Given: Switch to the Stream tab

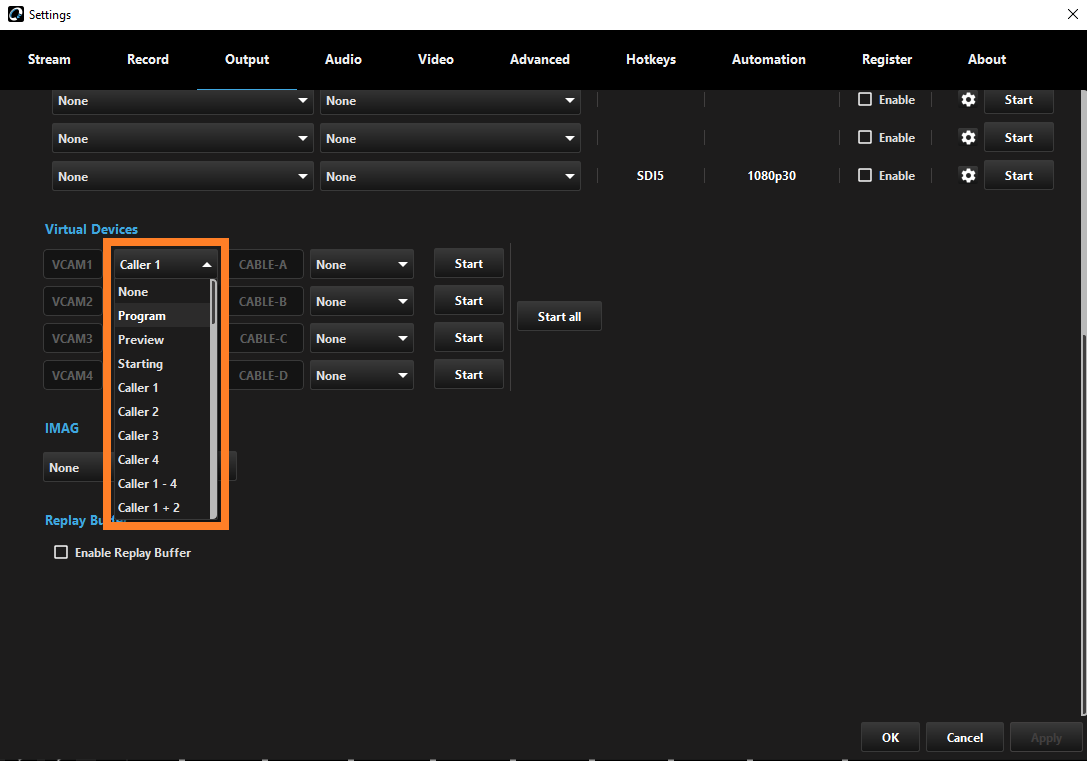Looking at the screenshot, I should point(49,60).
